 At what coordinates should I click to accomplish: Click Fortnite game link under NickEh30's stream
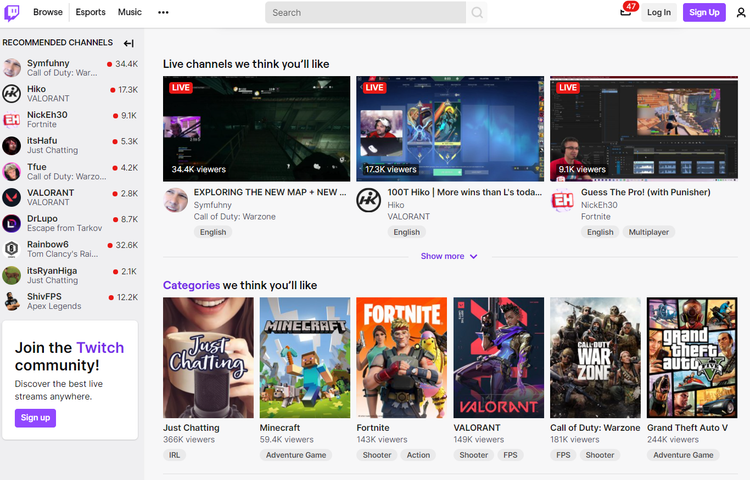[596, 217]
